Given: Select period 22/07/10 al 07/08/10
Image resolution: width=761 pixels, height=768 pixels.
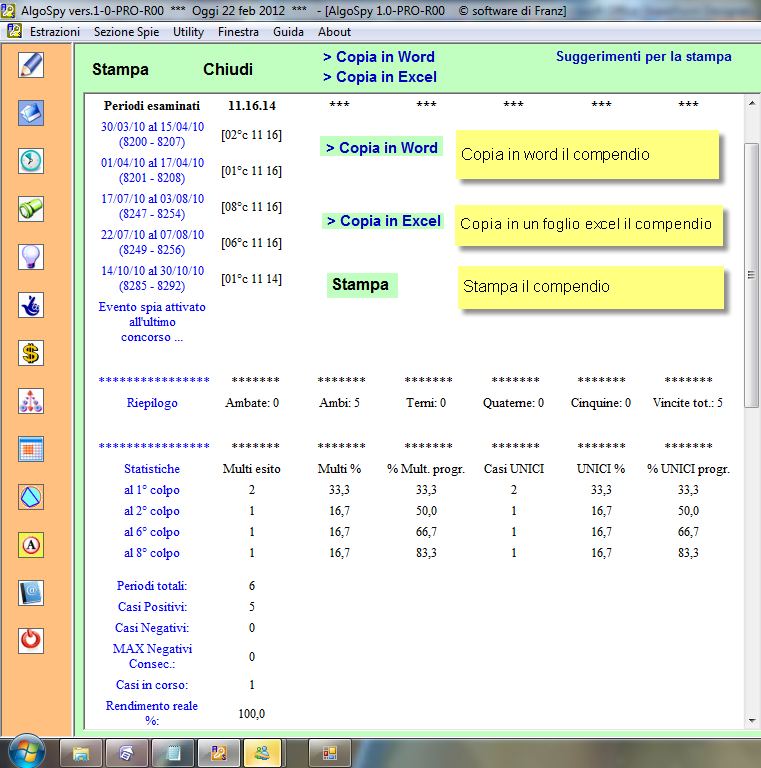Looking at the screenshot, I should coord(152,242).
